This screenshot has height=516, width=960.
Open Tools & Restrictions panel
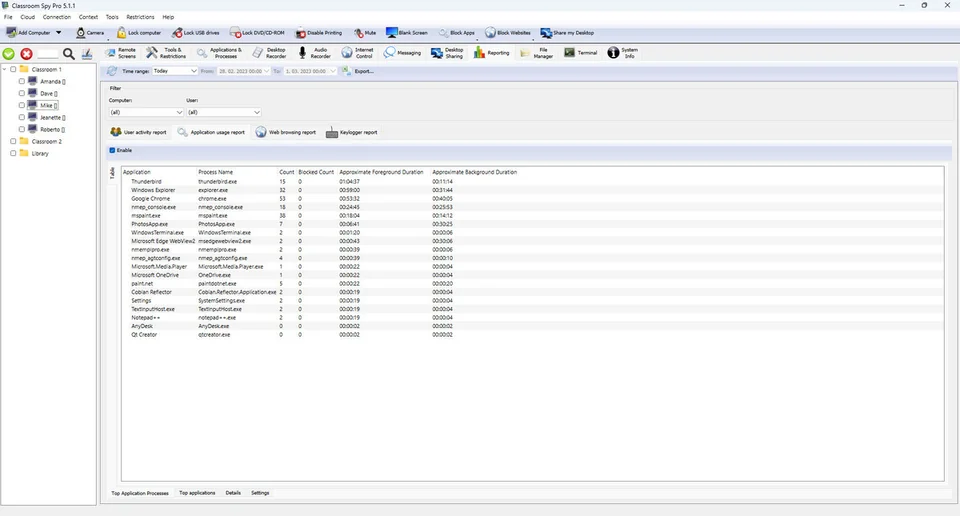[166, 53]
